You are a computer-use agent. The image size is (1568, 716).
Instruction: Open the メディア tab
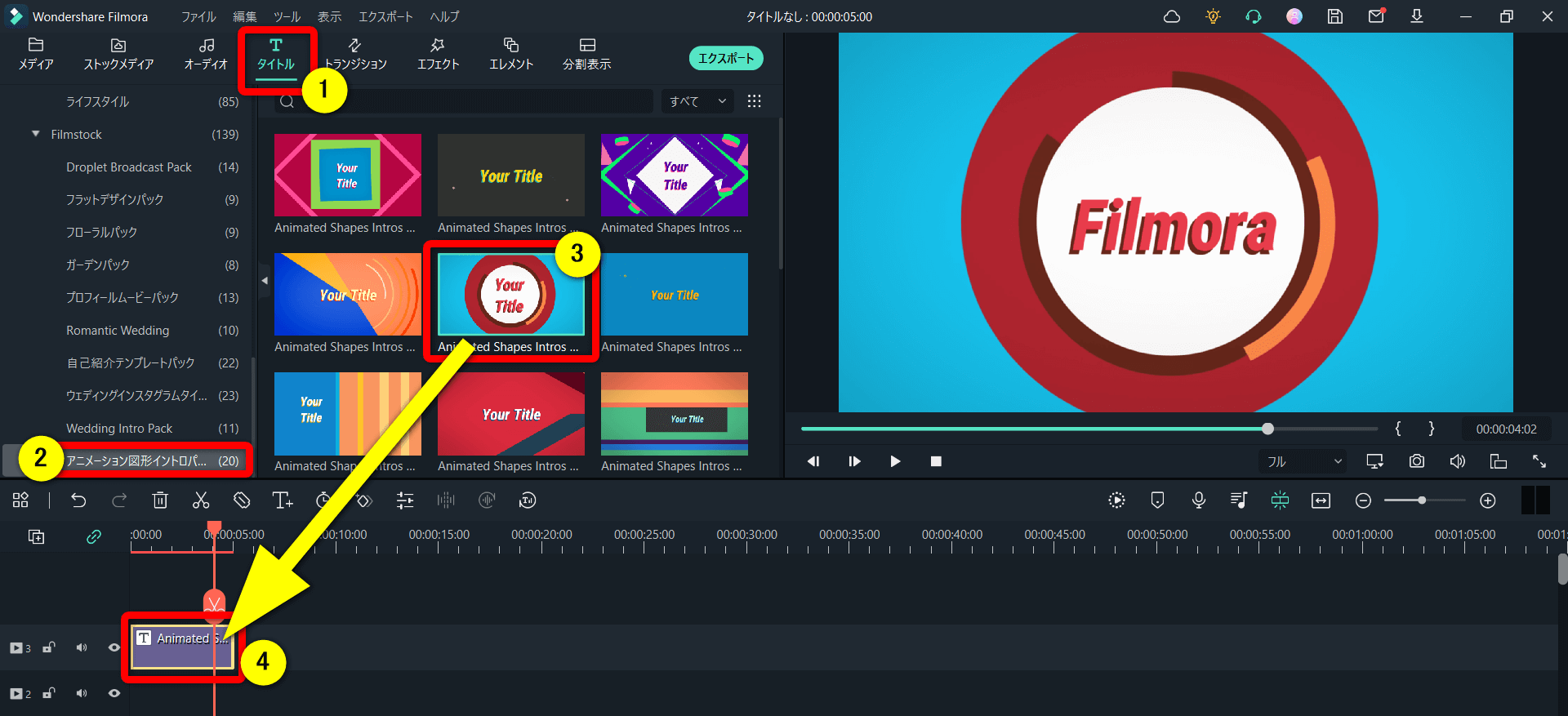36,54
